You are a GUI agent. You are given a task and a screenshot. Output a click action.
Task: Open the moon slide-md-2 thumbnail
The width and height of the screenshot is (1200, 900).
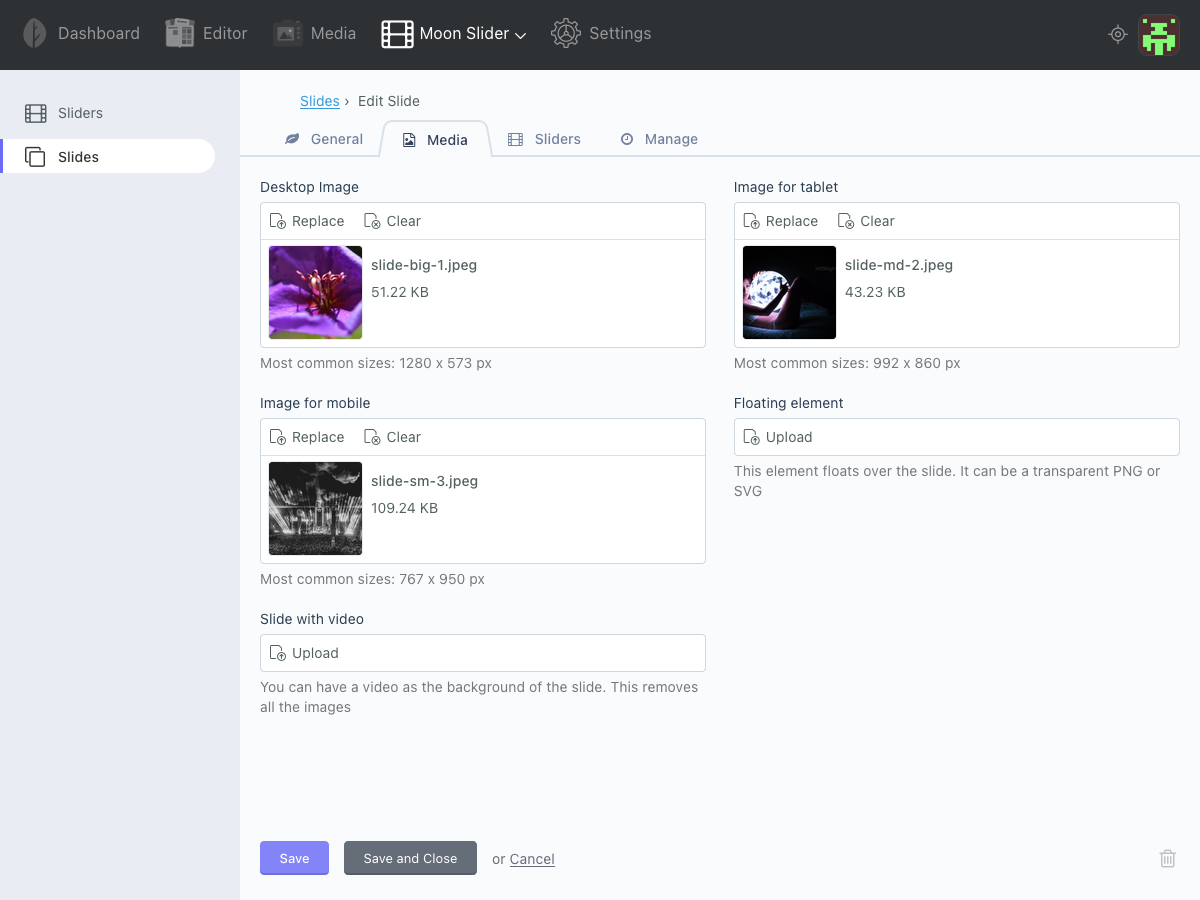tap(789, 292)
